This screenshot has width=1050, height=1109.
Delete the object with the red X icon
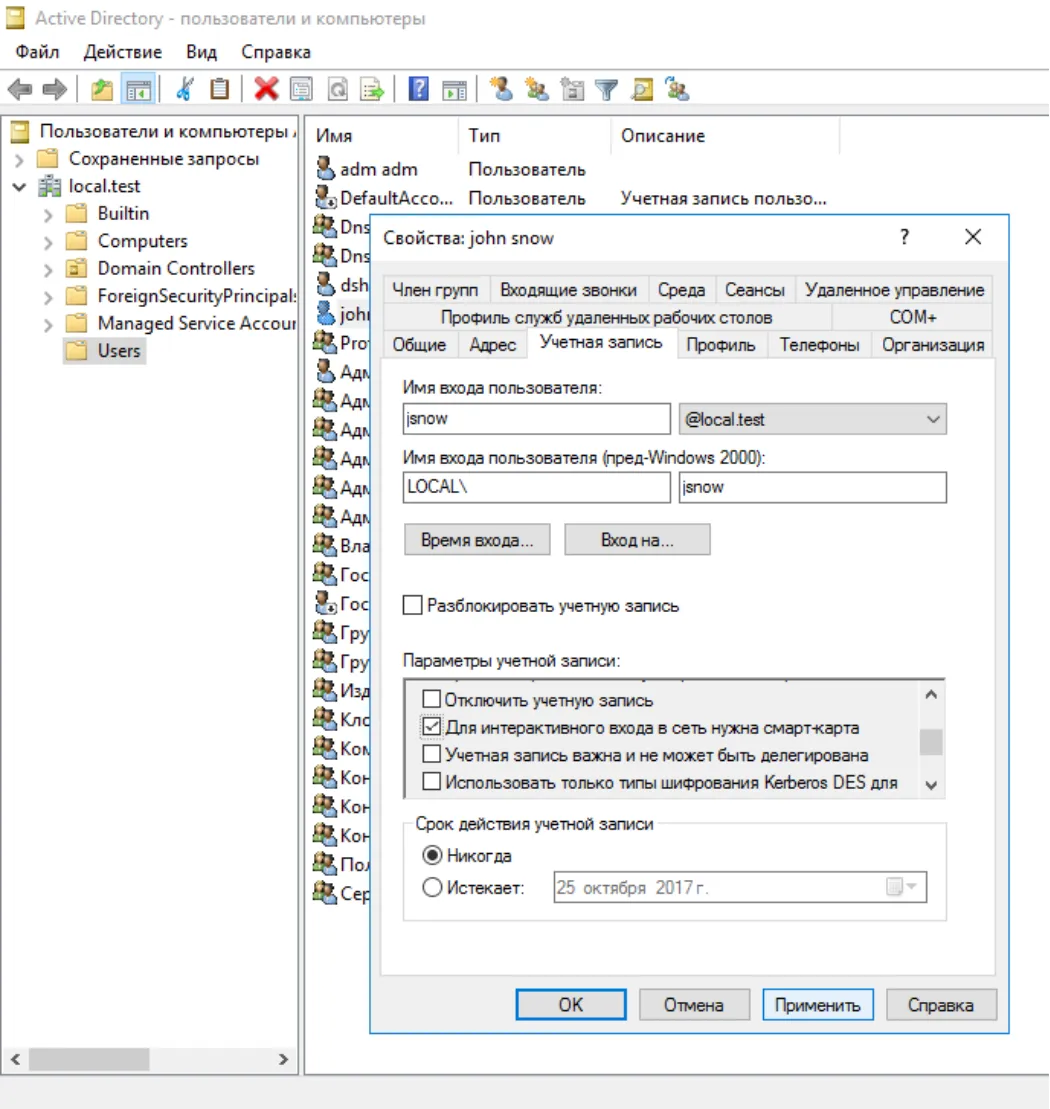coord(266,90)
